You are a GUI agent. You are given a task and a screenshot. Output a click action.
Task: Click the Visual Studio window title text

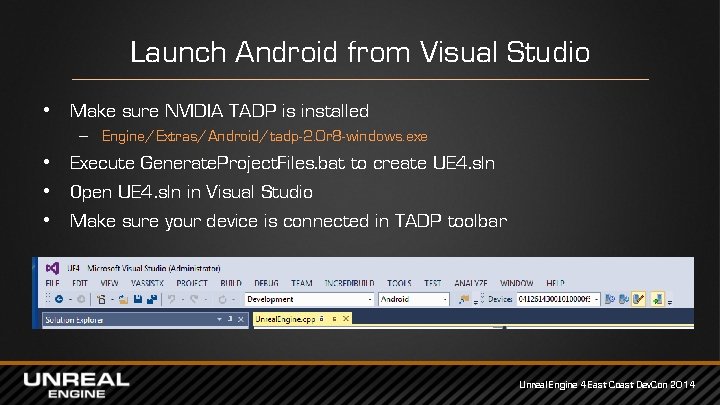coord(144,268)
